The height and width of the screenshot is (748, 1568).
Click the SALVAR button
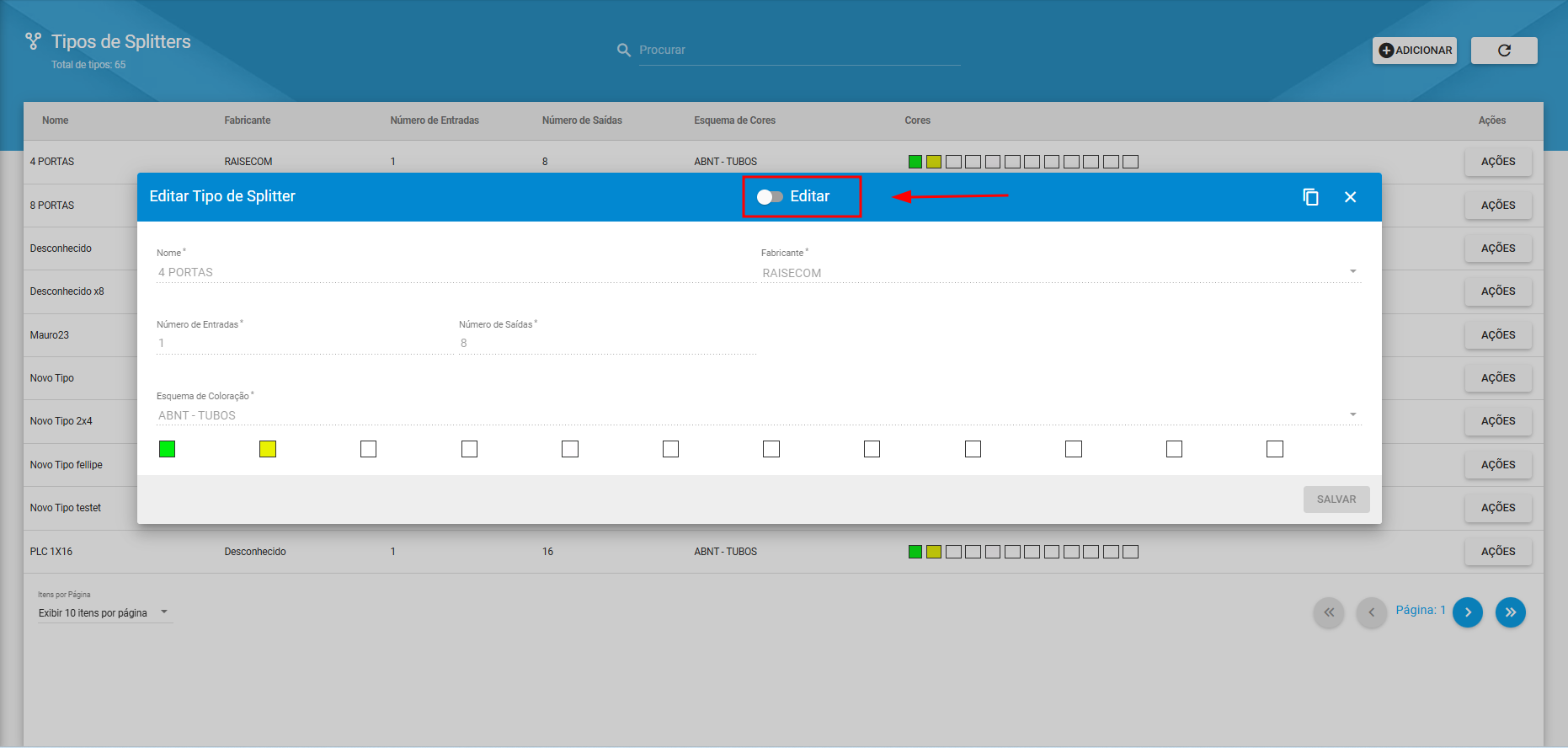(x=1336, y=500)
